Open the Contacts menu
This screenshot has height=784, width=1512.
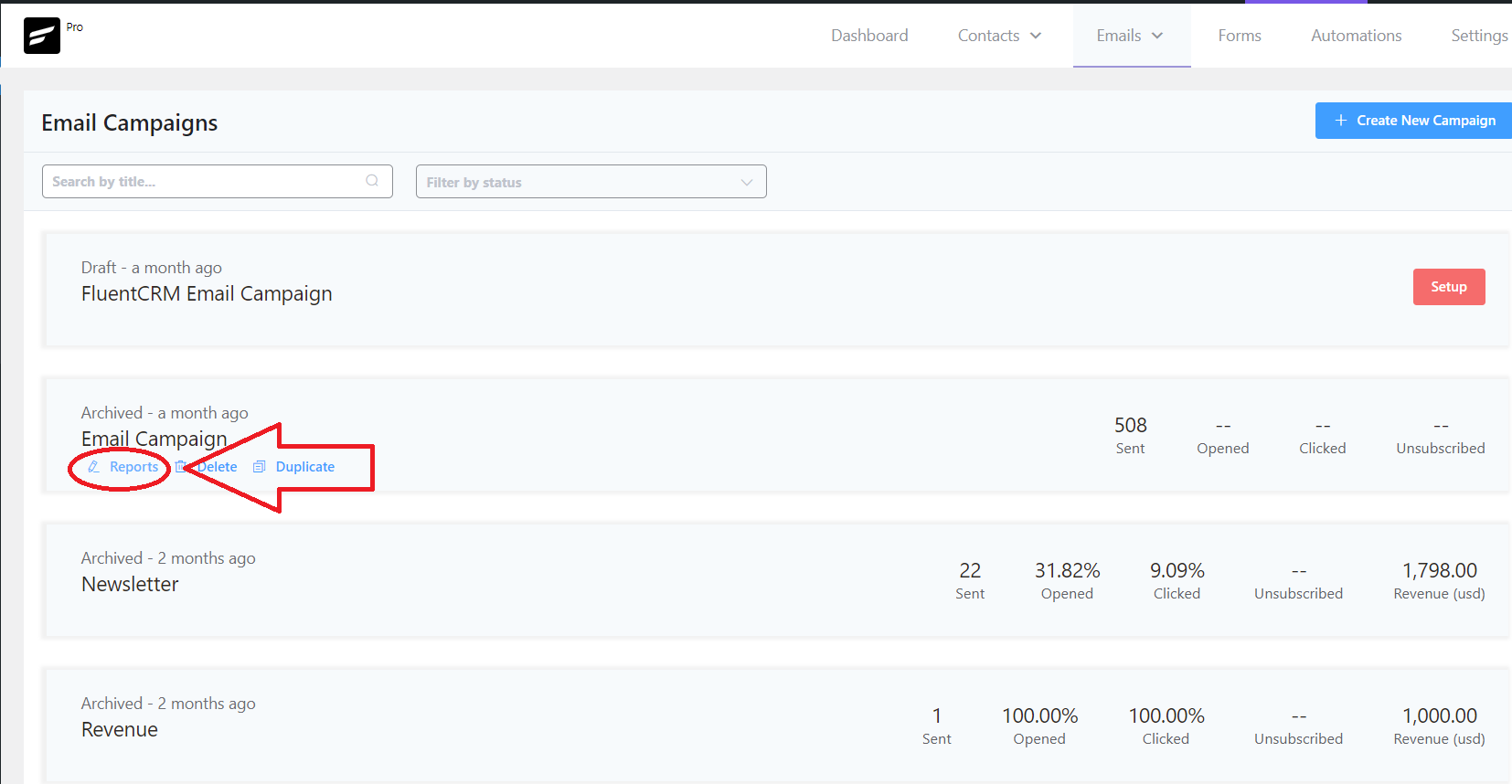click(x=999, y=36)
